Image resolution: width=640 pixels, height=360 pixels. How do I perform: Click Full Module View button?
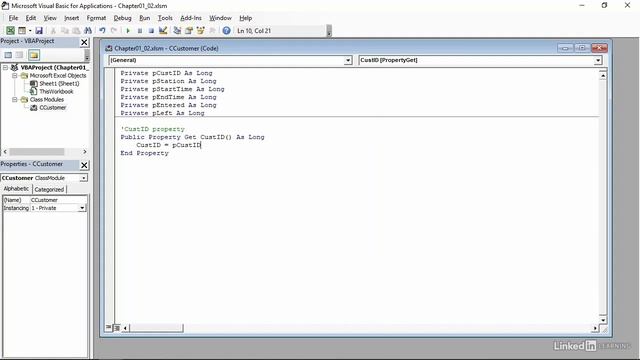pyautogui.click(x=117, y=328)
